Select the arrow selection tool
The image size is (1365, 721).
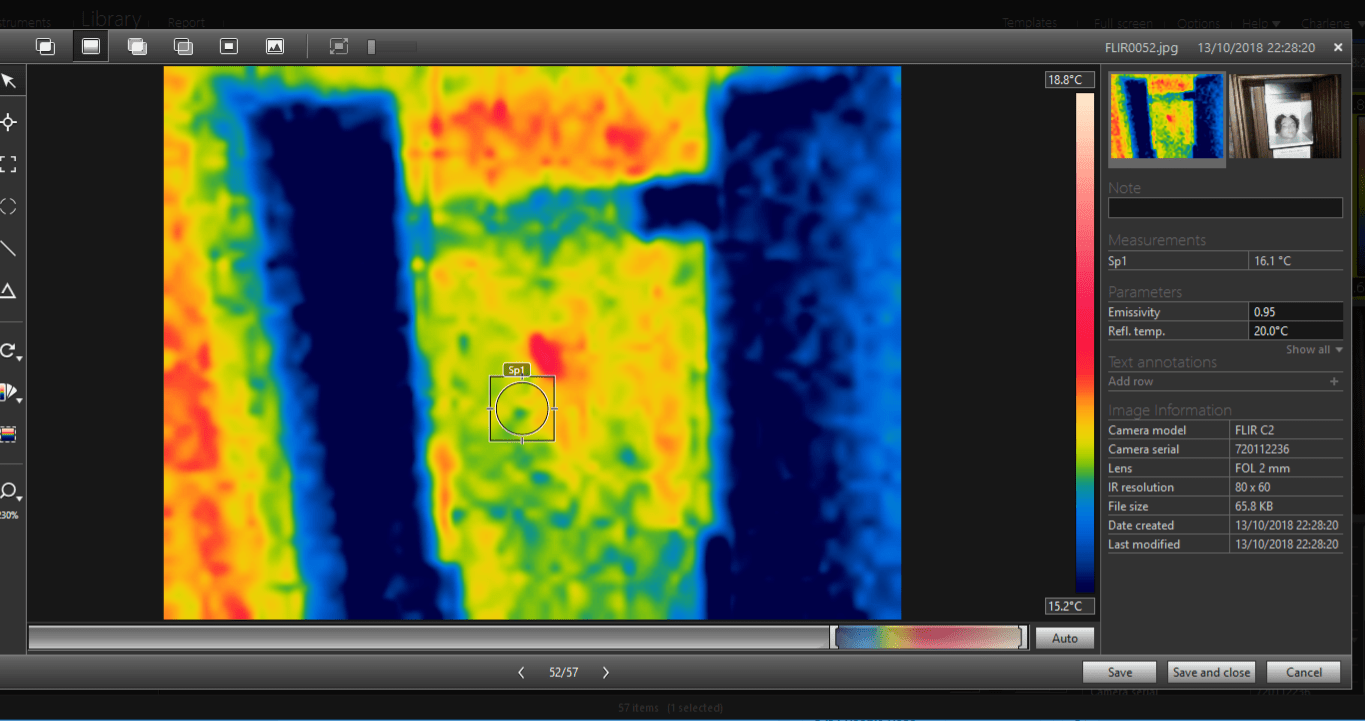pyautogui.click(x=9, y=81)
